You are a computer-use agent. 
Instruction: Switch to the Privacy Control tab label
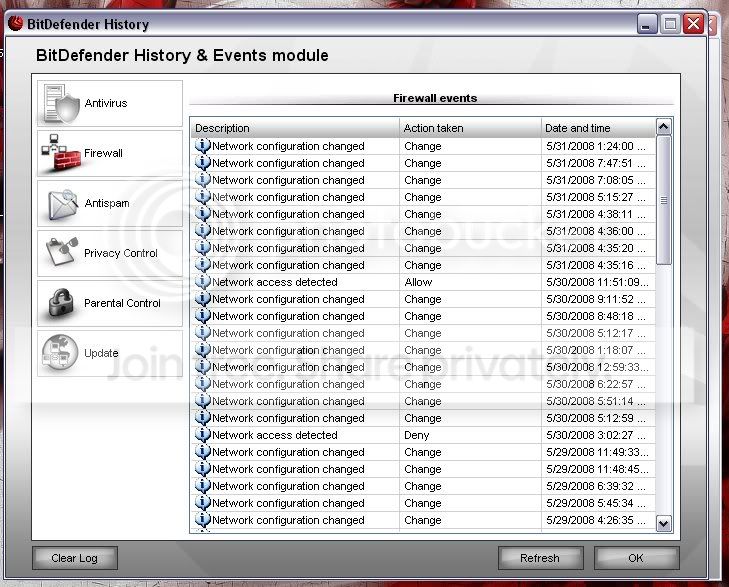pos(121,253)
